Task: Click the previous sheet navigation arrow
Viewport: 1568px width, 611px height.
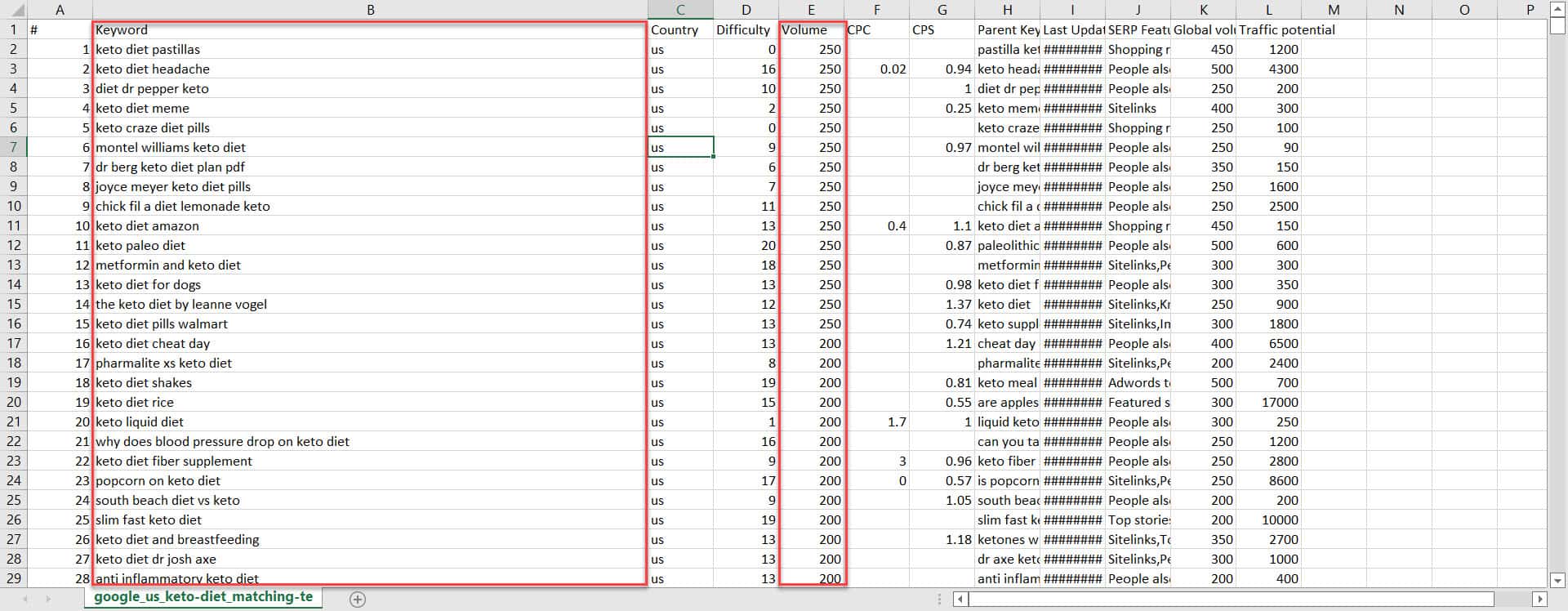Action: click(24, 599)
